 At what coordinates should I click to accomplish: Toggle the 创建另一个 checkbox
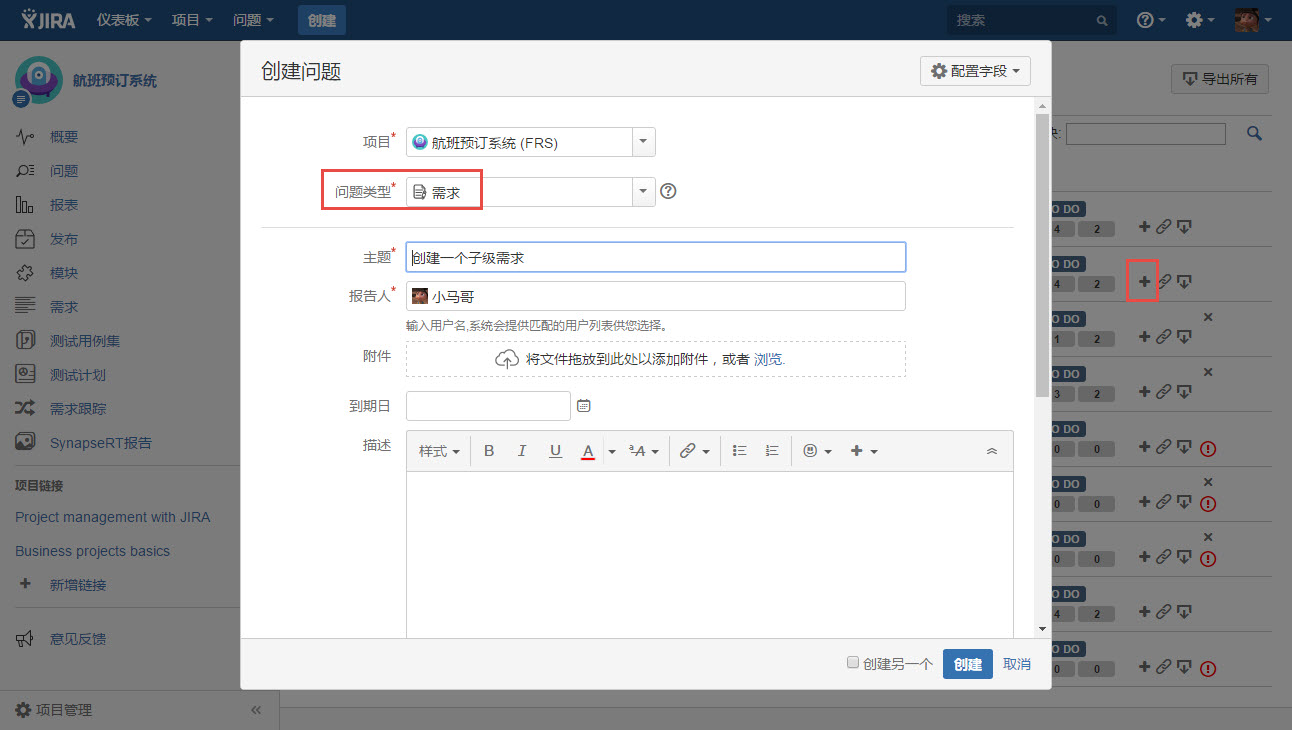[852, 662]
